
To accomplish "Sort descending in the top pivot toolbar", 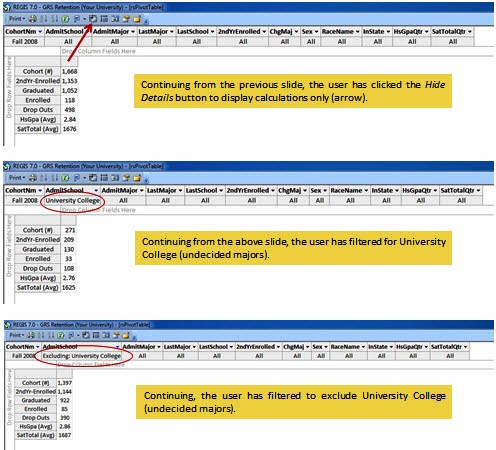I will (55, 19).
